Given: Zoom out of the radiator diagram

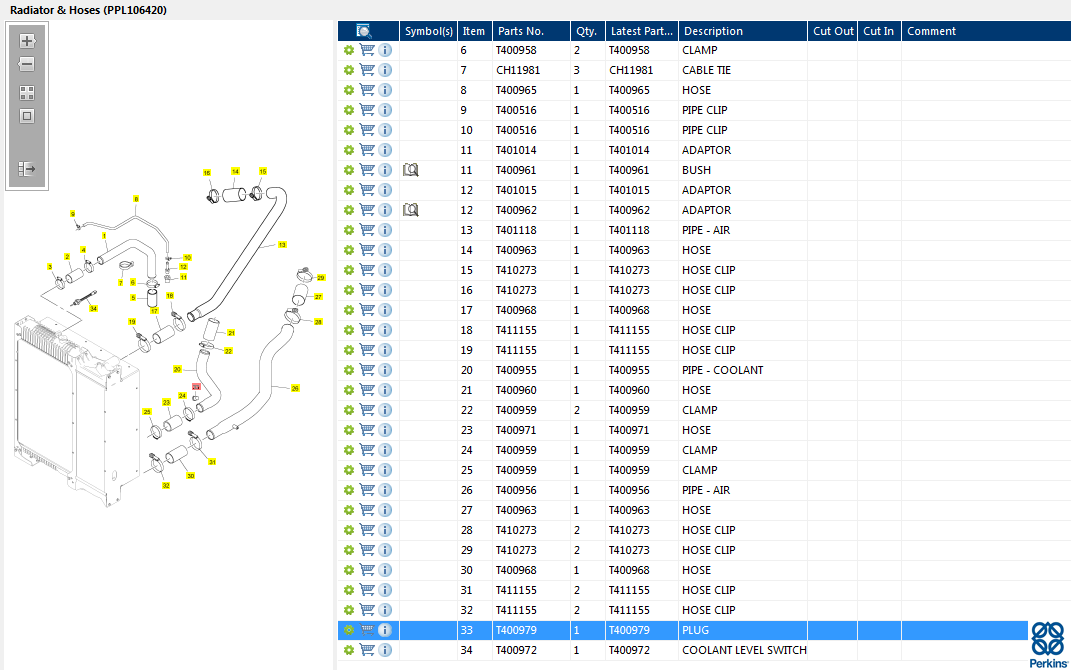Looking at the screenshot, I should tap(27, 65).
